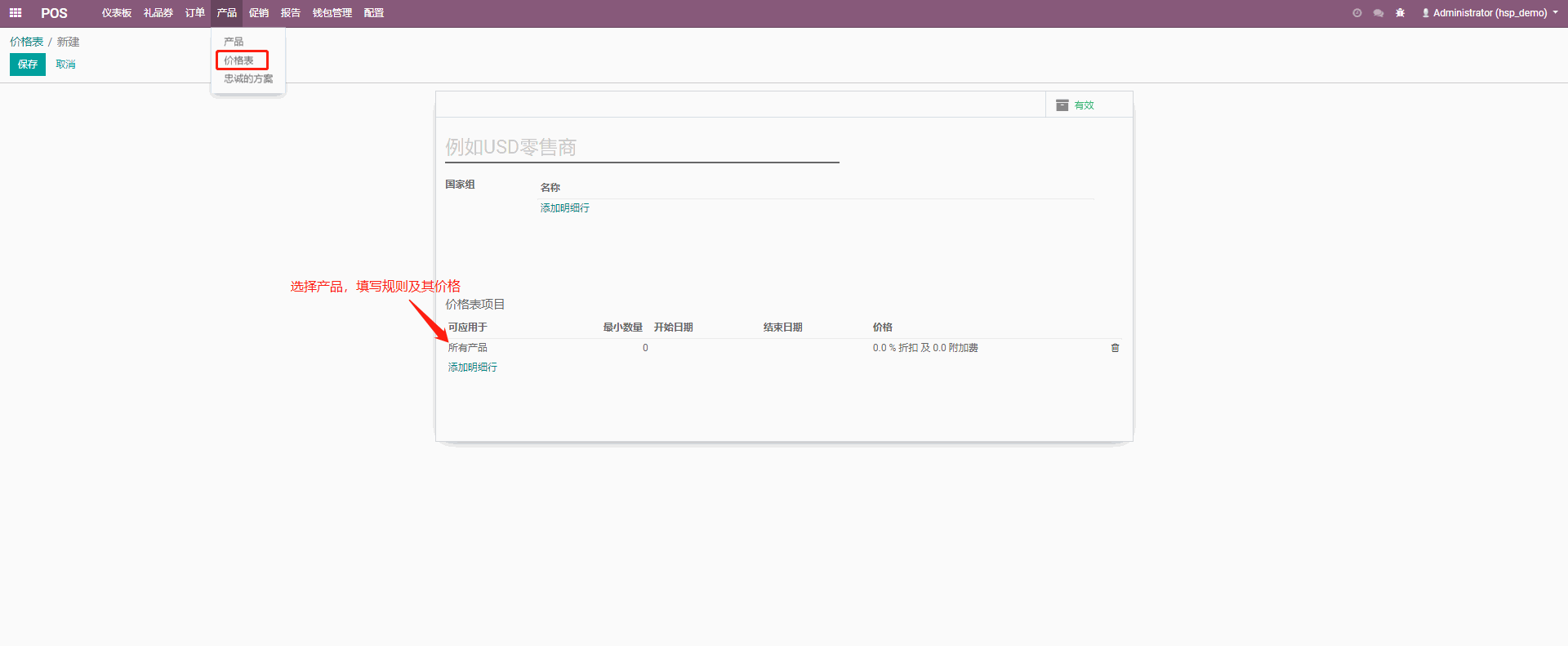The width and height of the screenshot is (1568, 646).
Task: Delete the 所有产品 pricelist row
Action: (x=1115, y=348)
